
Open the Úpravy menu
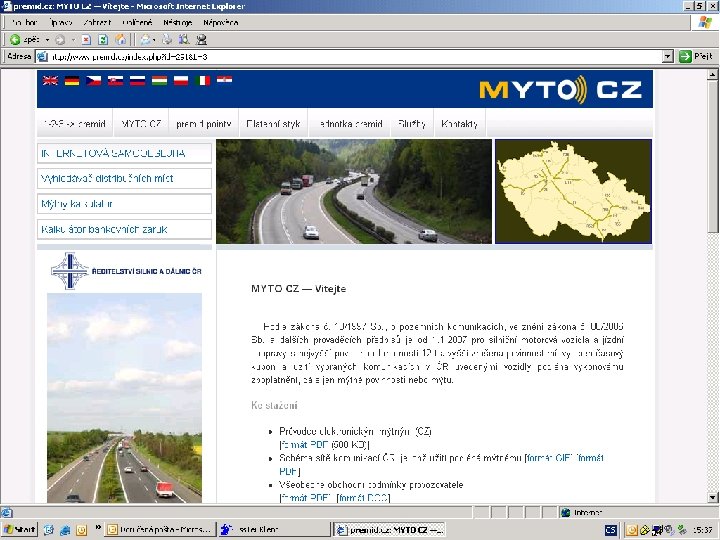(x=61, y=22)
